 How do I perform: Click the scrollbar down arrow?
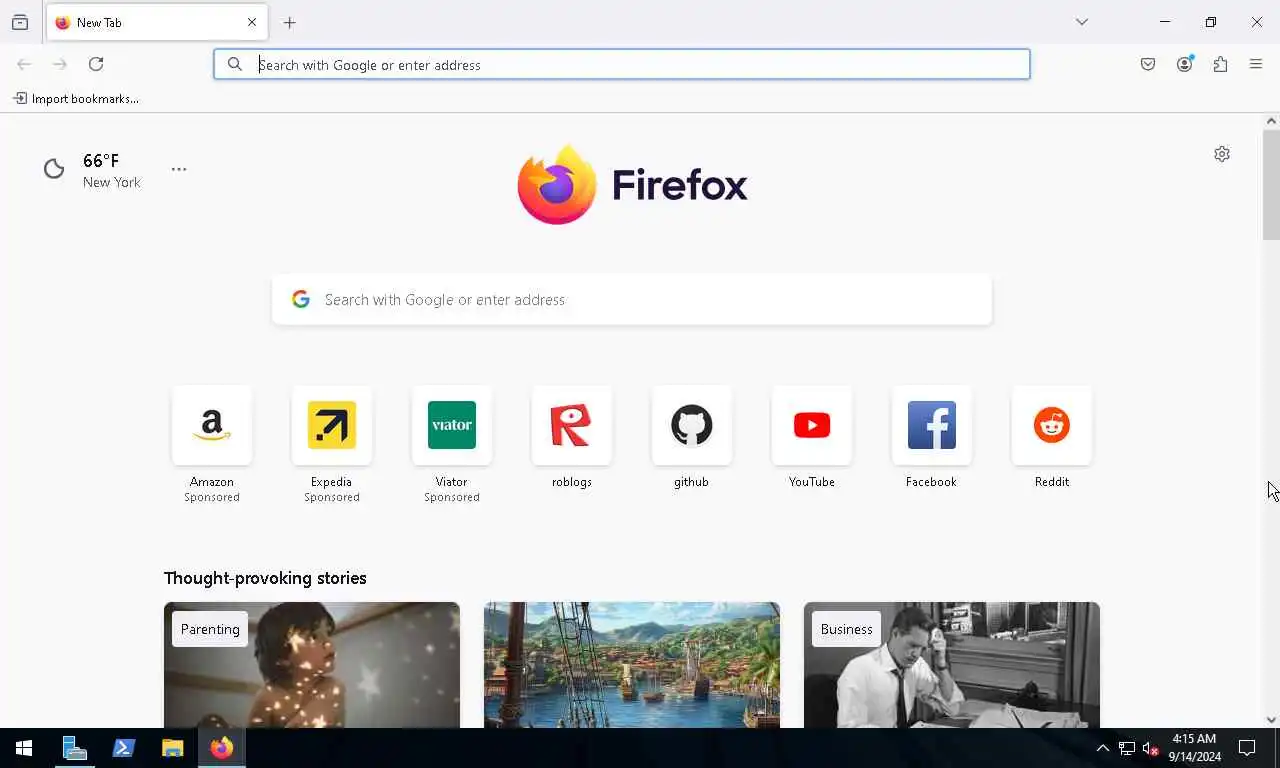tap(1271, 719)
